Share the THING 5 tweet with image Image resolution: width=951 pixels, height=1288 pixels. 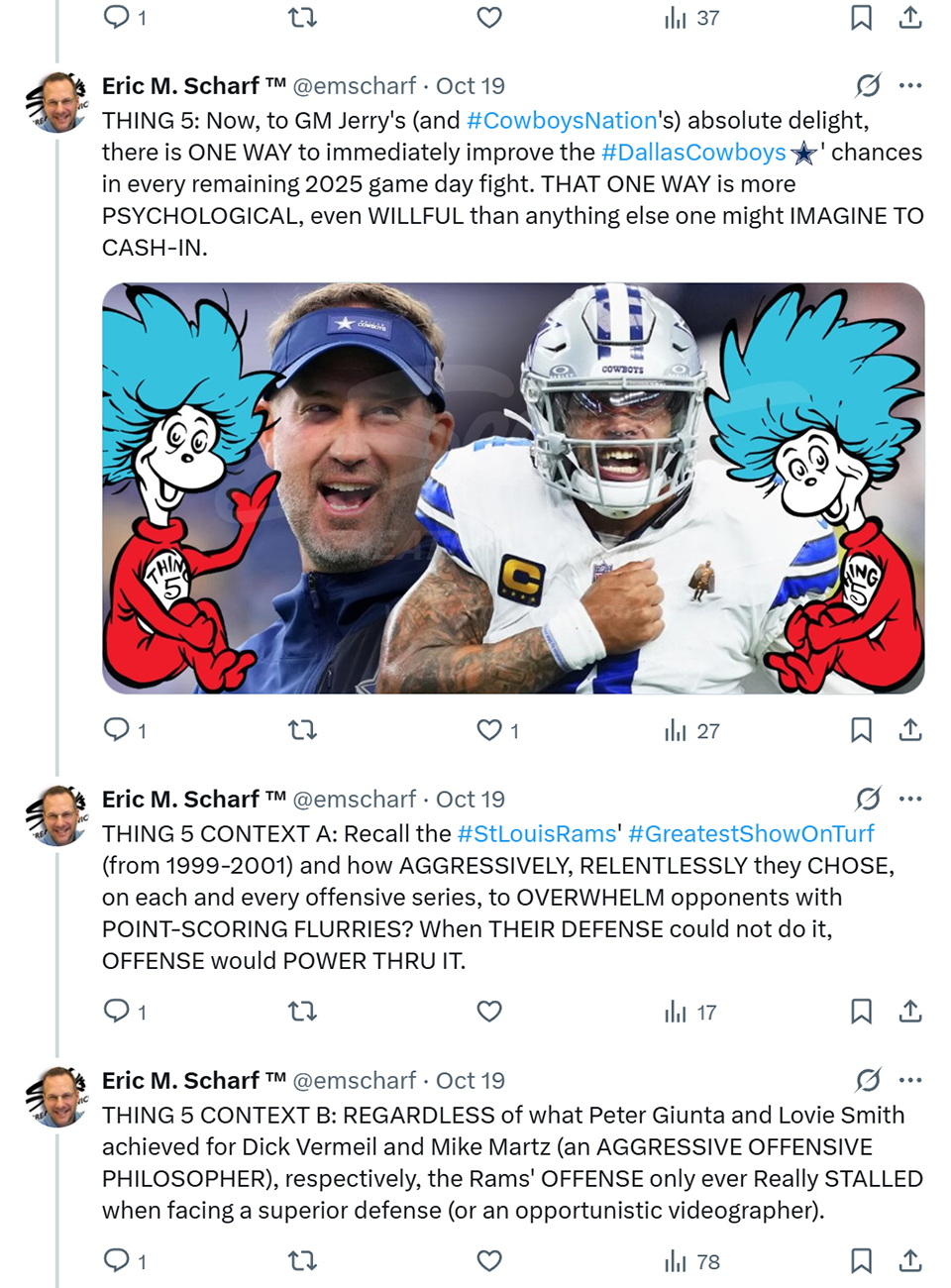[x=910, y=730]
